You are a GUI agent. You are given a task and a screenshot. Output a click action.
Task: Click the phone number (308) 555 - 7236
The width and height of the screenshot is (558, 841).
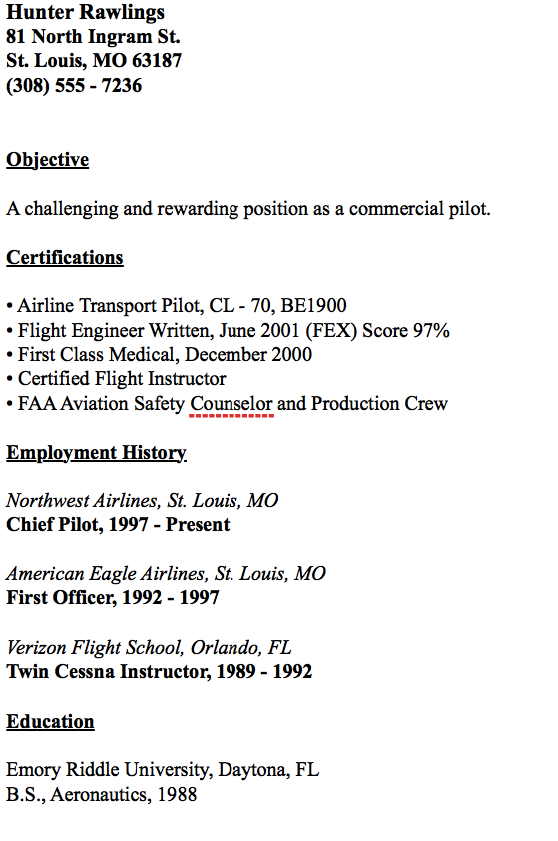coord(74,86)
